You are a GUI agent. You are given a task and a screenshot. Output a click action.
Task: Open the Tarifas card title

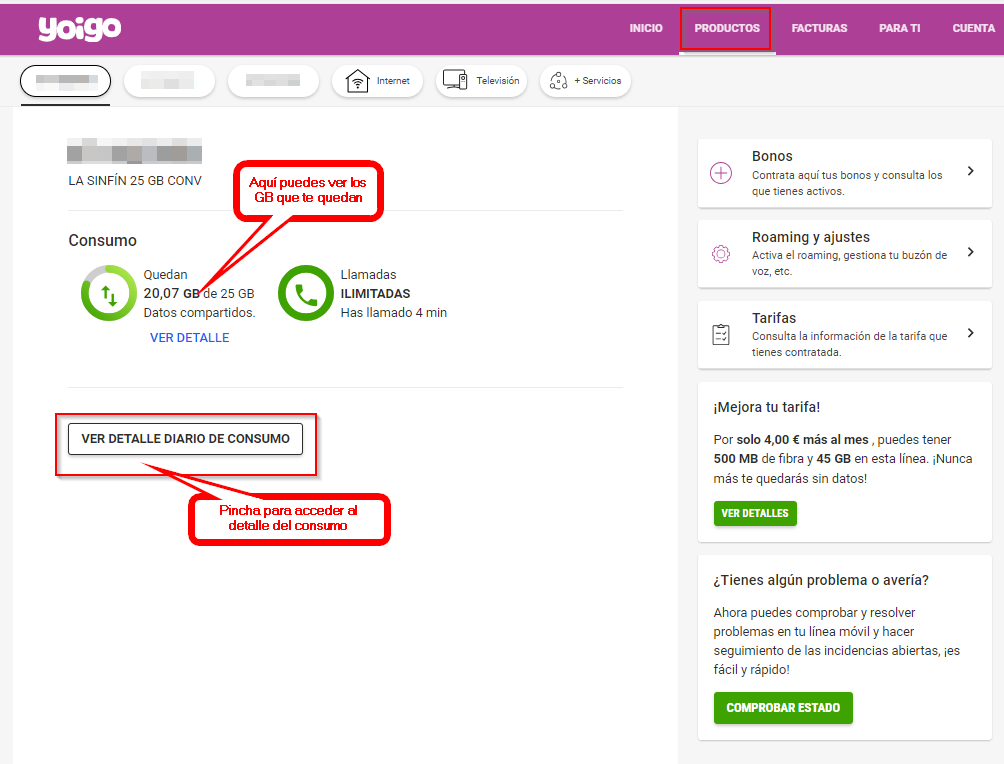pyautogui.click(x=773, y=318)
